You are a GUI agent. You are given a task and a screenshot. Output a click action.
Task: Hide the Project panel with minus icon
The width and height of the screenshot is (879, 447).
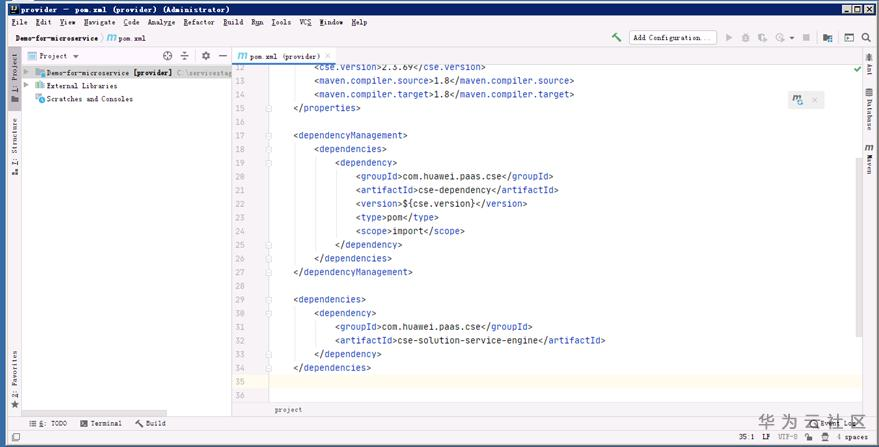(x=223, y=56)
